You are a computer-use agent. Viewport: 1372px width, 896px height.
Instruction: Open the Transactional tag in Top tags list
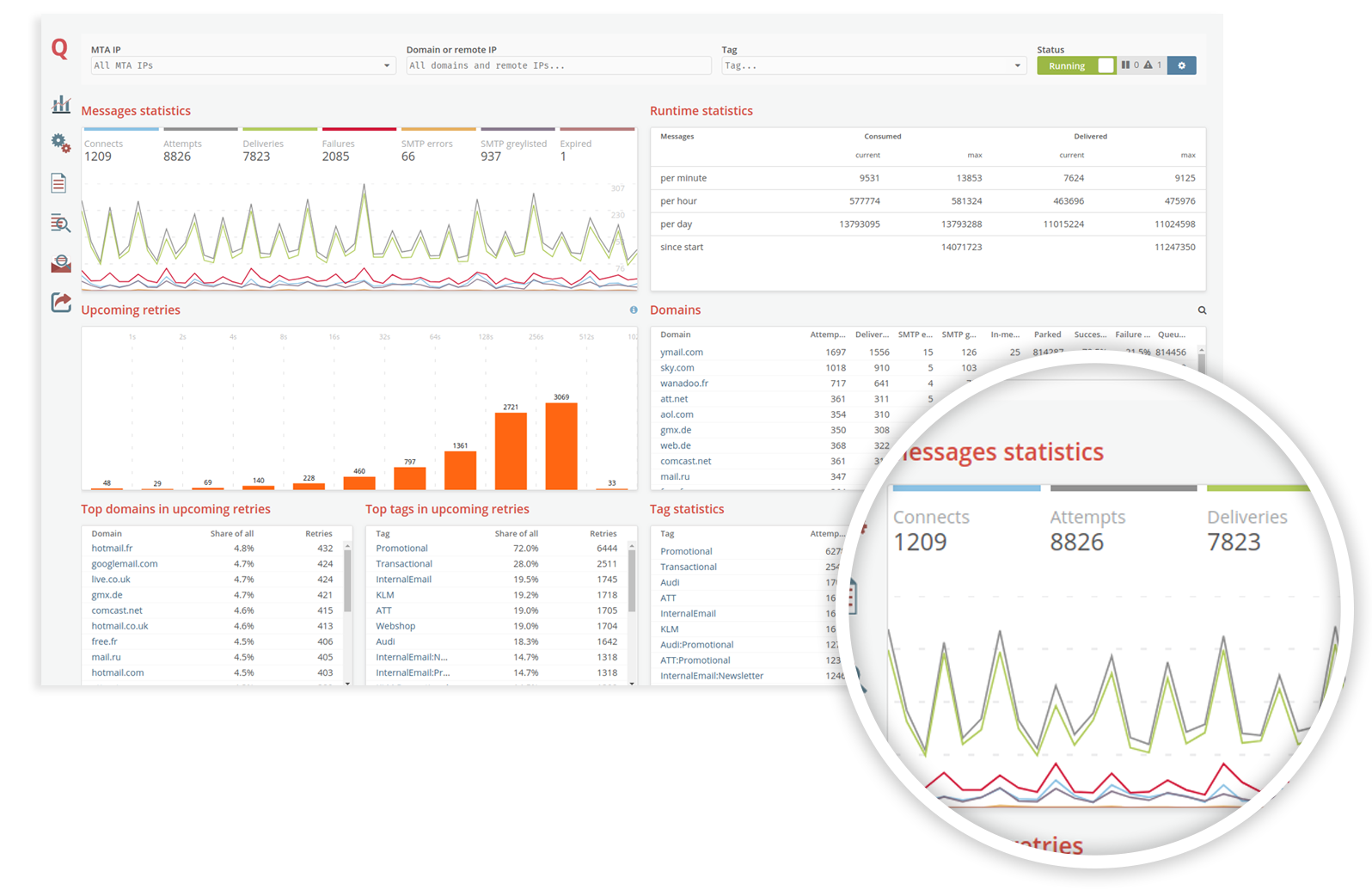pos(404,564)
